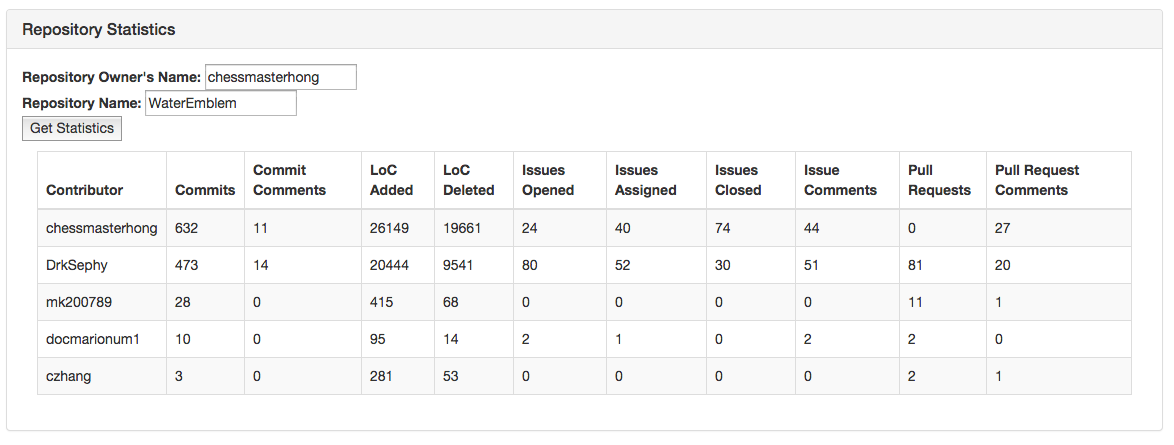Click the Repository Statistics panel heading
Viewport: 1174px width, 445px height.
[98, 30]
